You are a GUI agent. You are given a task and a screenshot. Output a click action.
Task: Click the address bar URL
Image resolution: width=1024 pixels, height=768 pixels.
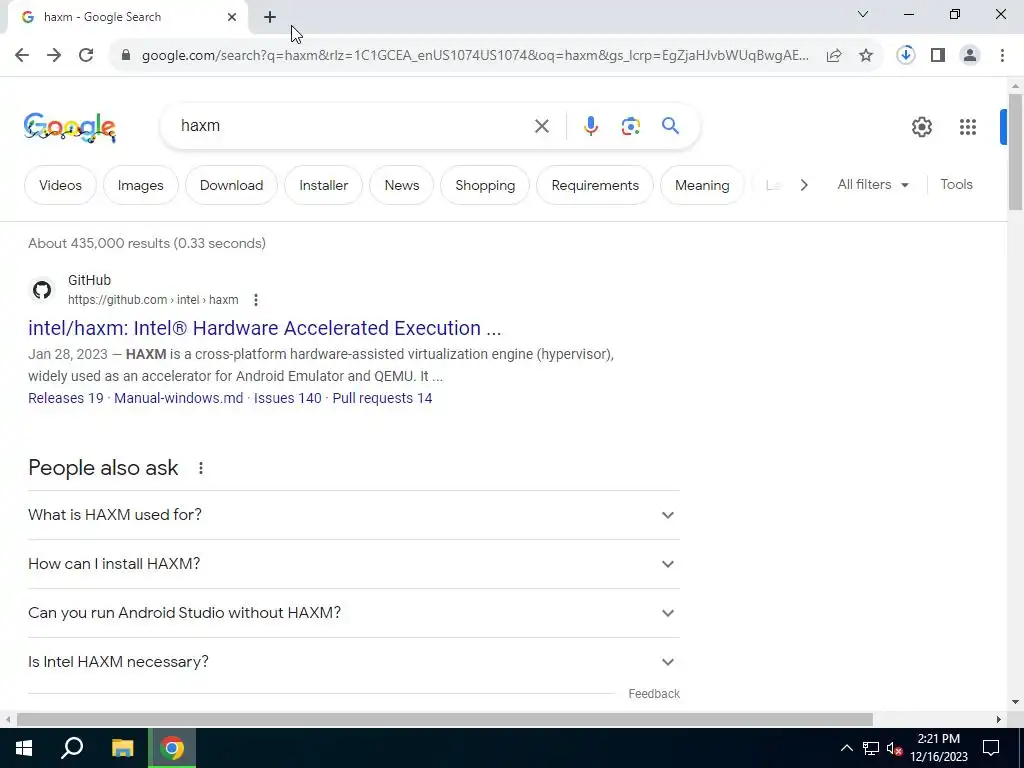475,56
